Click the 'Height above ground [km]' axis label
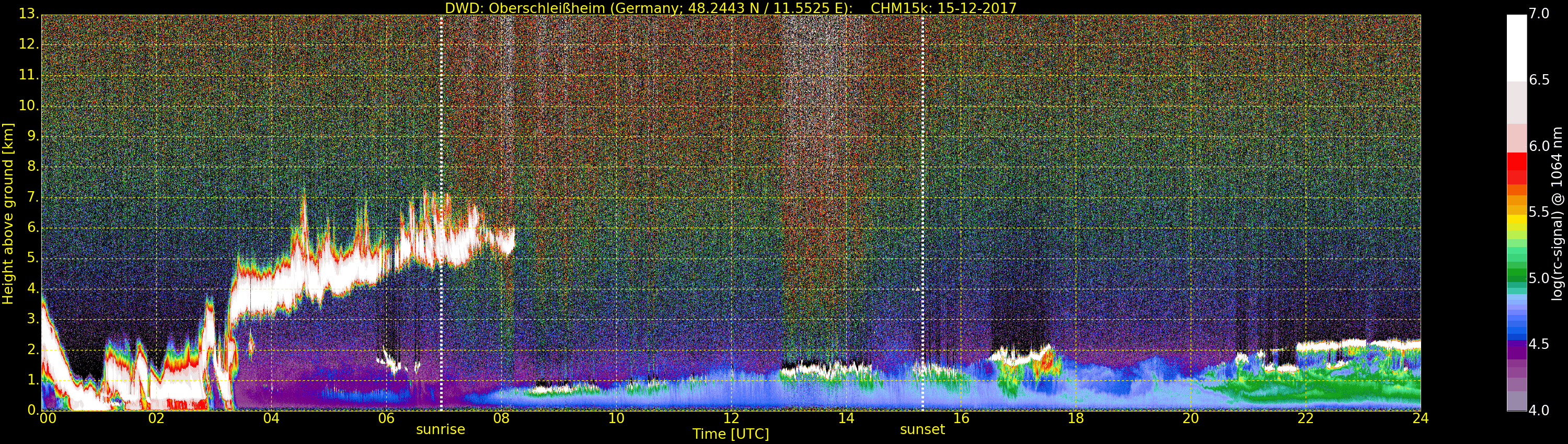 8,214
